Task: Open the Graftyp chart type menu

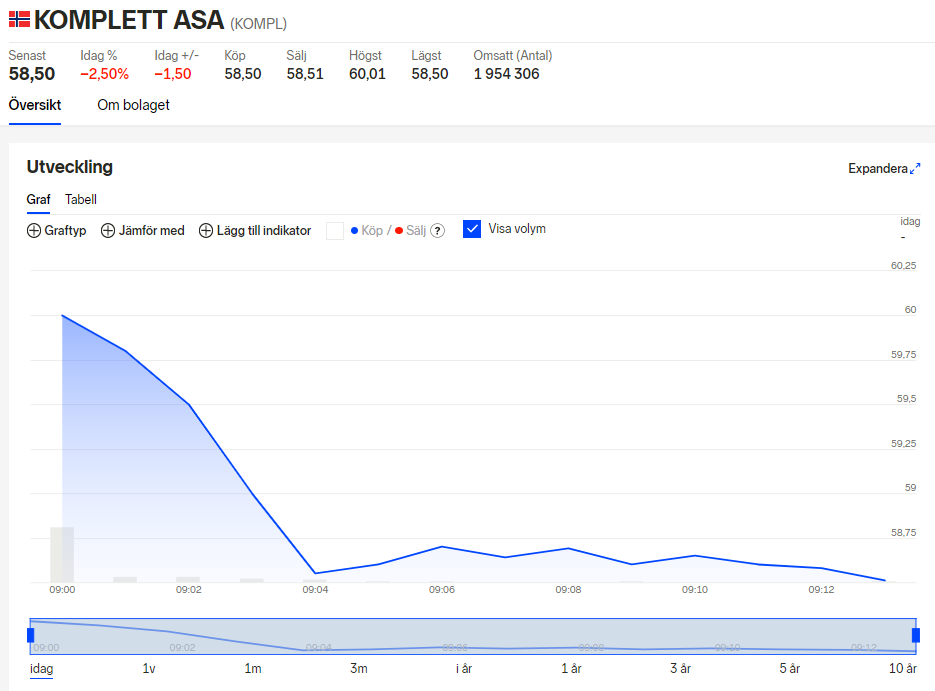Action: 65,231
